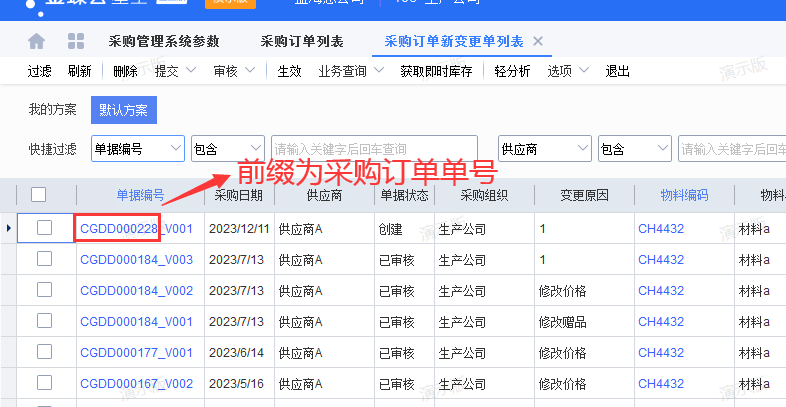The height and width of the screenshot is (407, 786).
Task: Click 轻分析 in the toolbar
Action: point(512,71)
